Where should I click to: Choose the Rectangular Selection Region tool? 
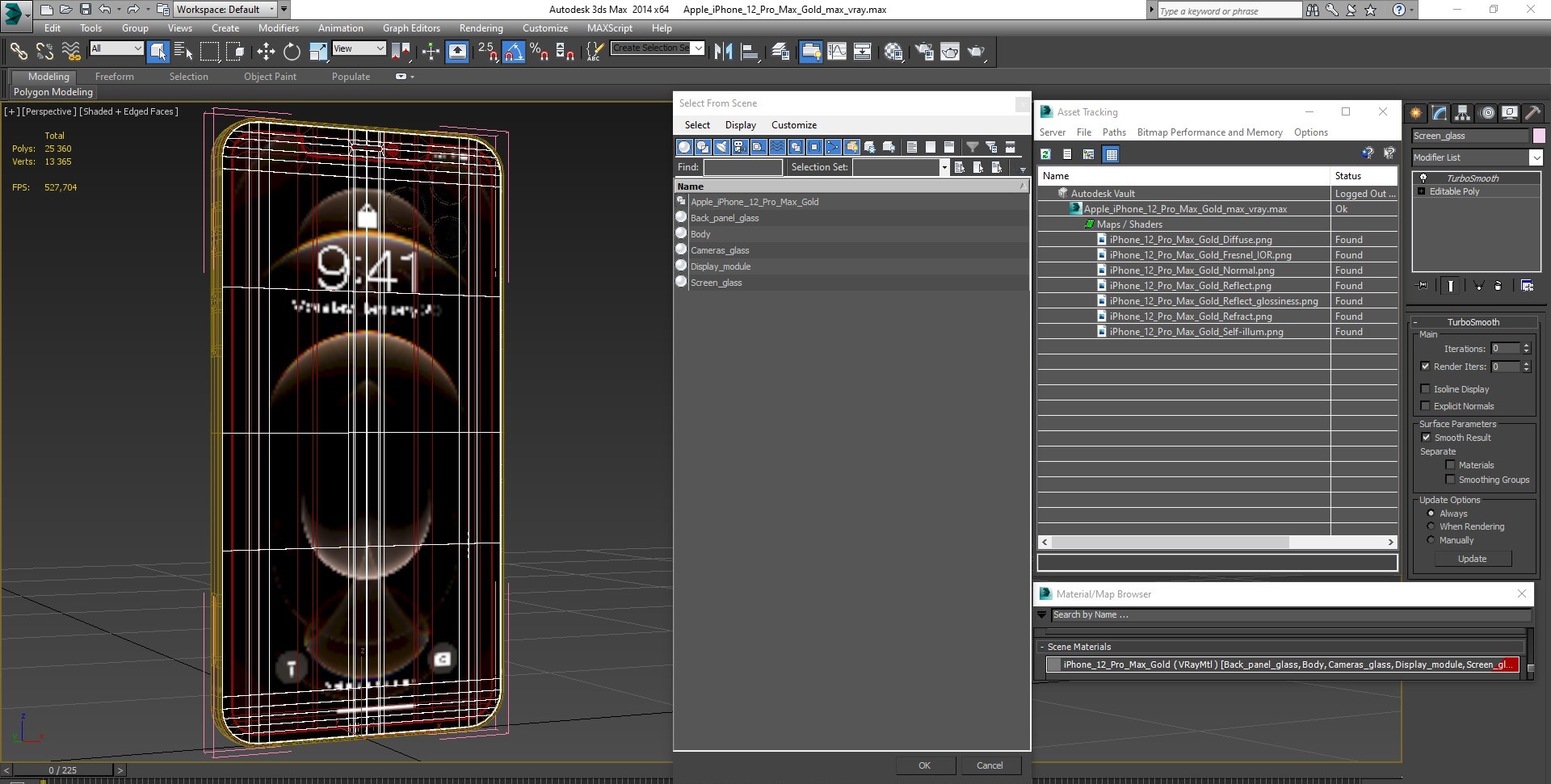tap(209, 52)
